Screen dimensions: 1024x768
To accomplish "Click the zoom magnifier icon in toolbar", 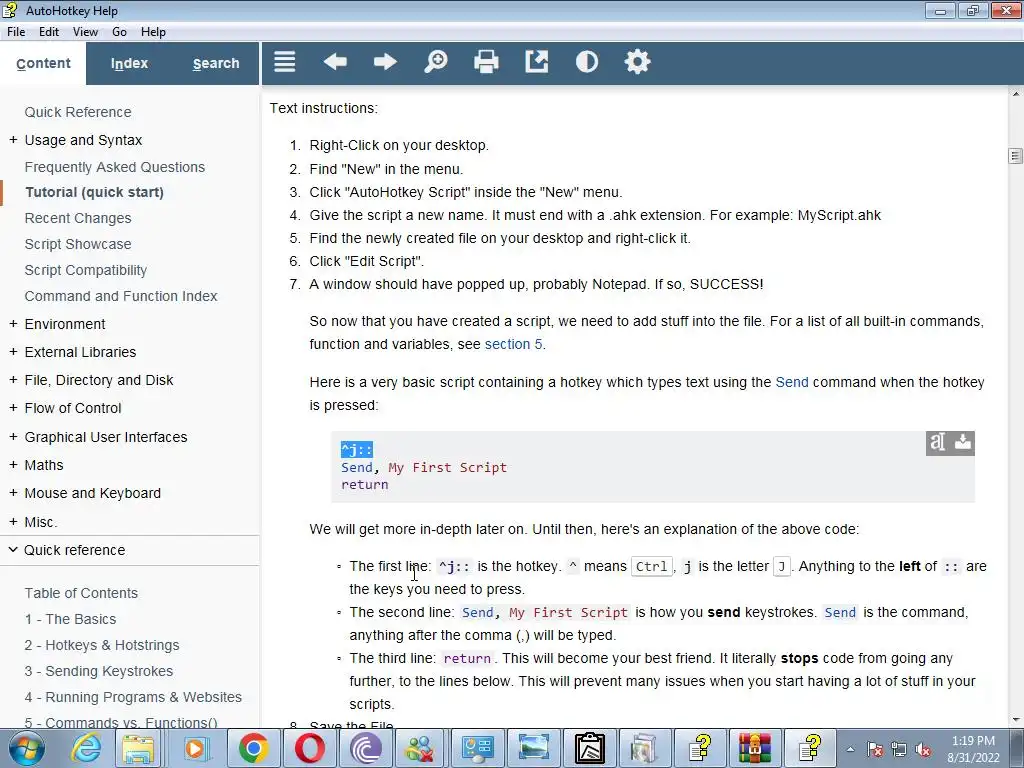I will pyautogui.click(x=436, y=62).
